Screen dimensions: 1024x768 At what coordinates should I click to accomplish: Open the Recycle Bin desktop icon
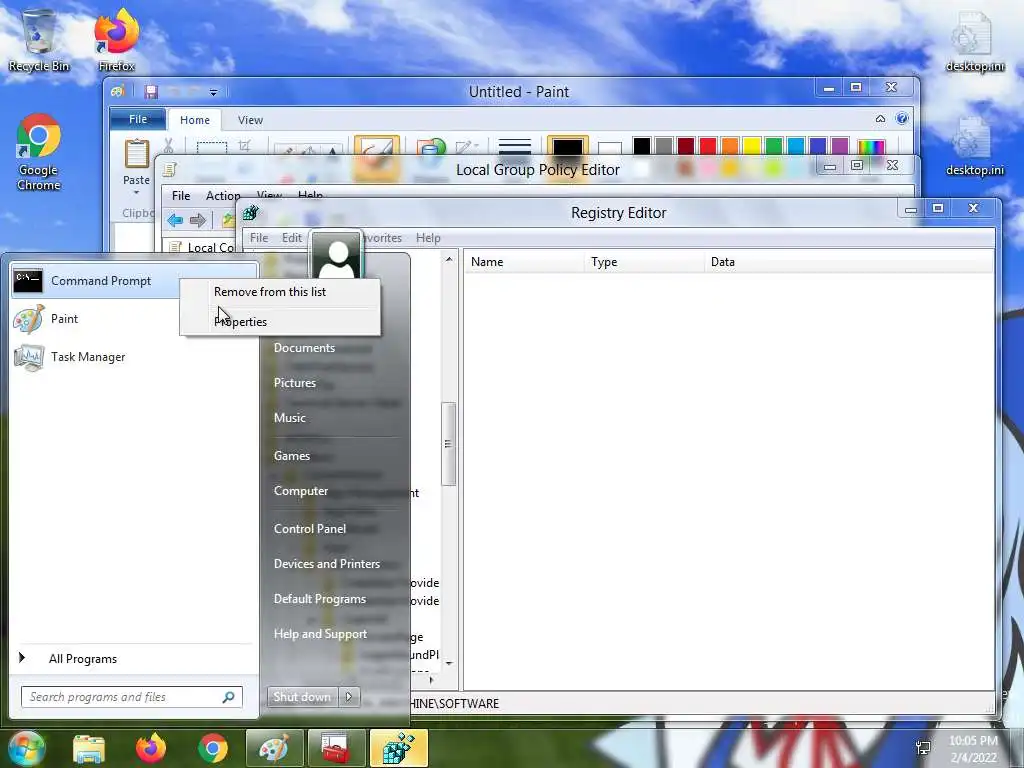coord(39,40)
